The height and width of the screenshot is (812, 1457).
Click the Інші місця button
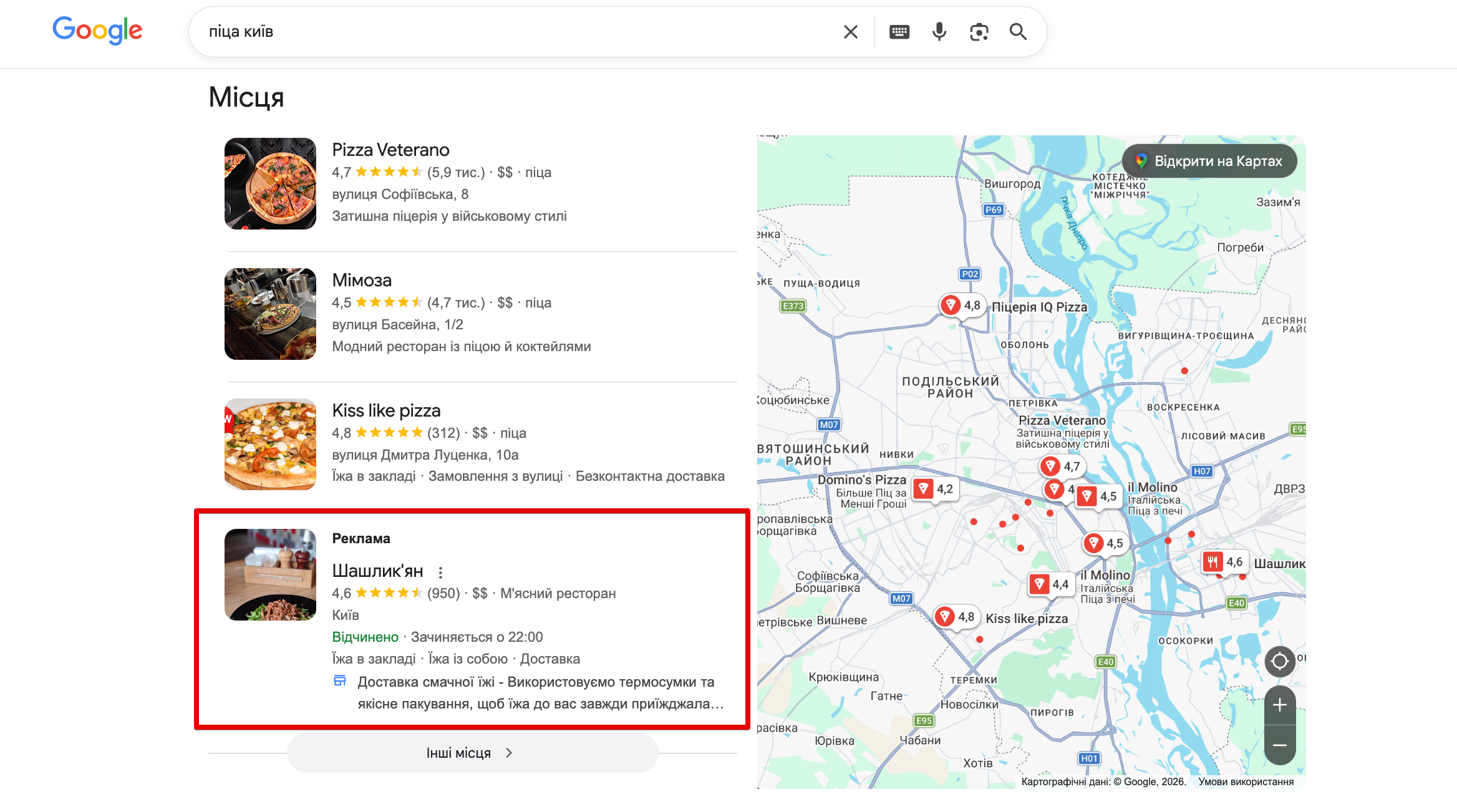coord(472,753)
